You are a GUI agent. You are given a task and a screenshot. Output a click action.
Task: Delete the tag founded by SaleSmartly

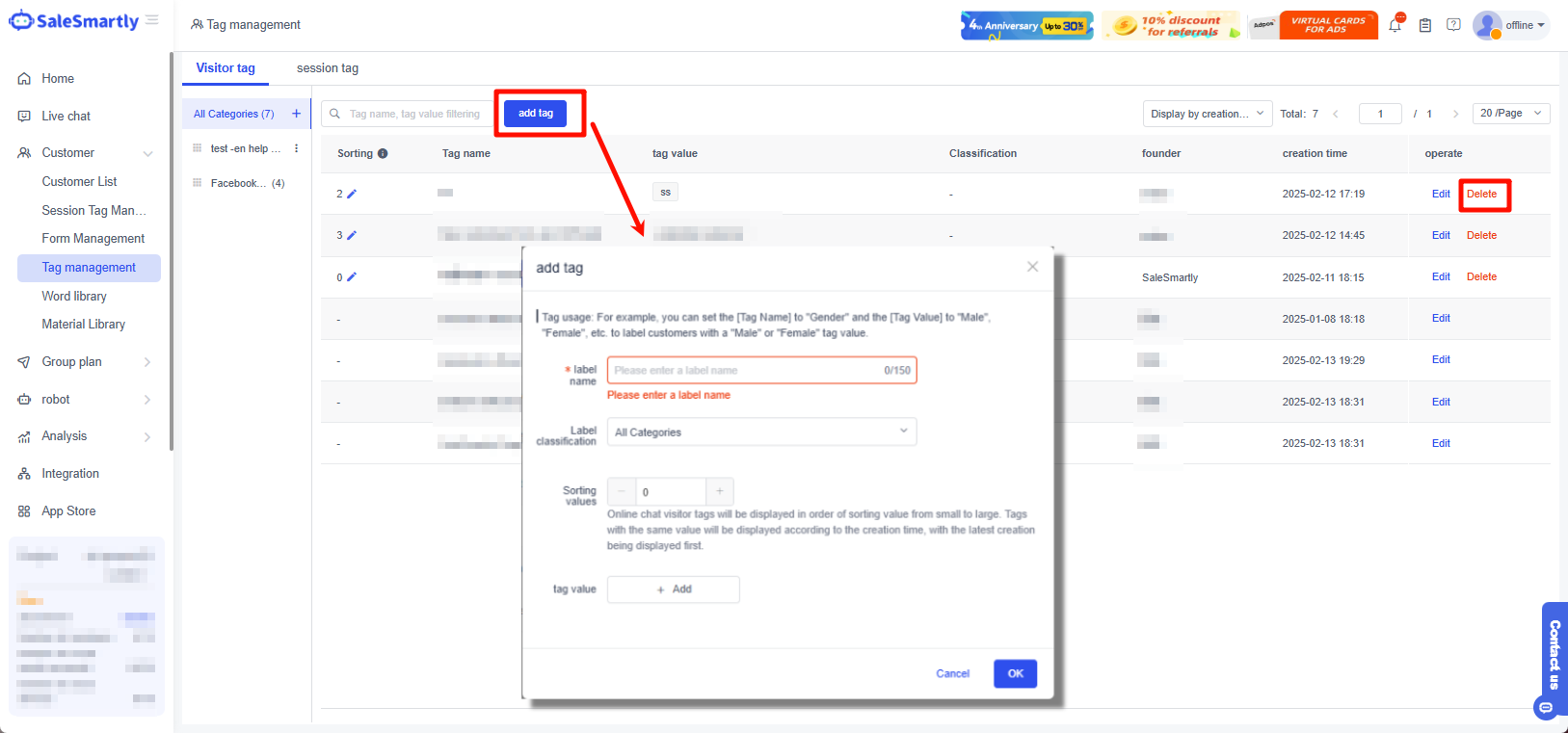(1481, 276)
